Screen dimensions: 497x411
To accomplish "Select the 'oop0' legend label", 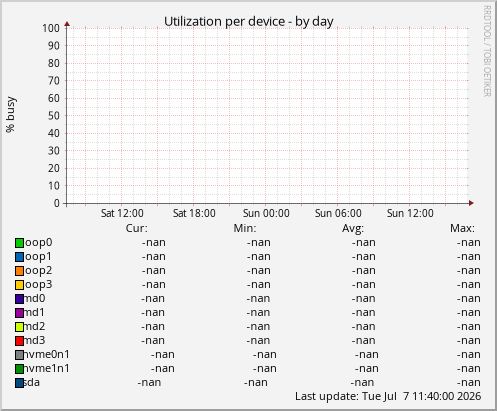I will [x=38, y=243].
